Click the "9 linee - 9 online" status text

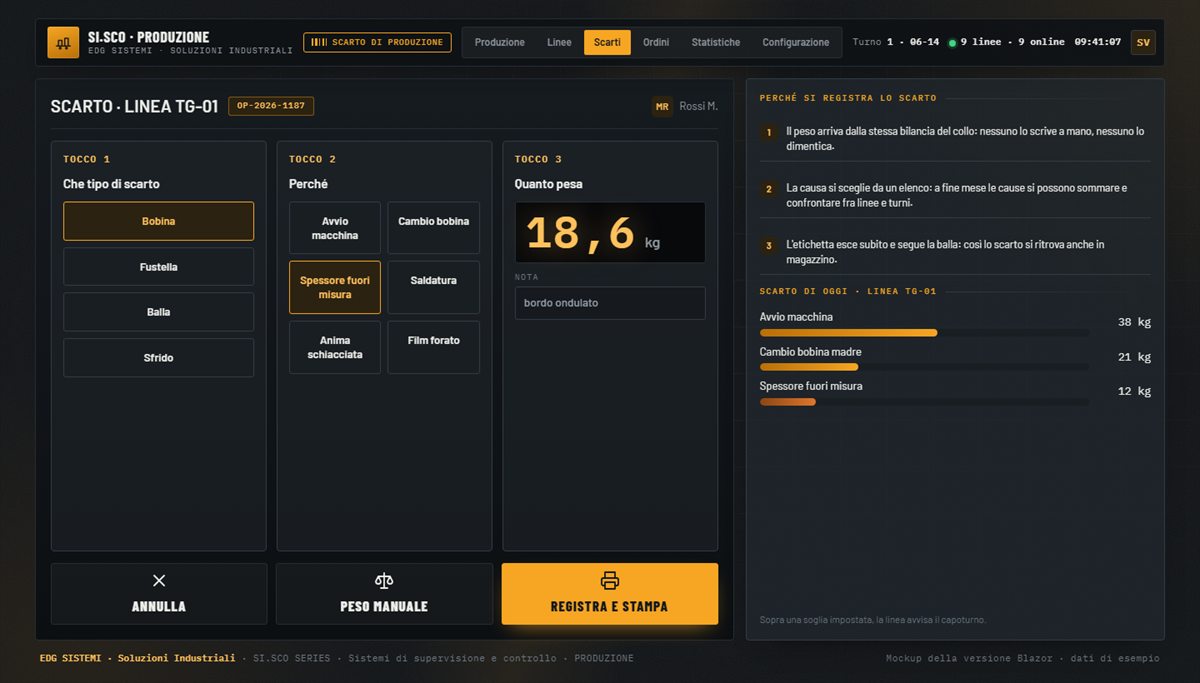1012,42
